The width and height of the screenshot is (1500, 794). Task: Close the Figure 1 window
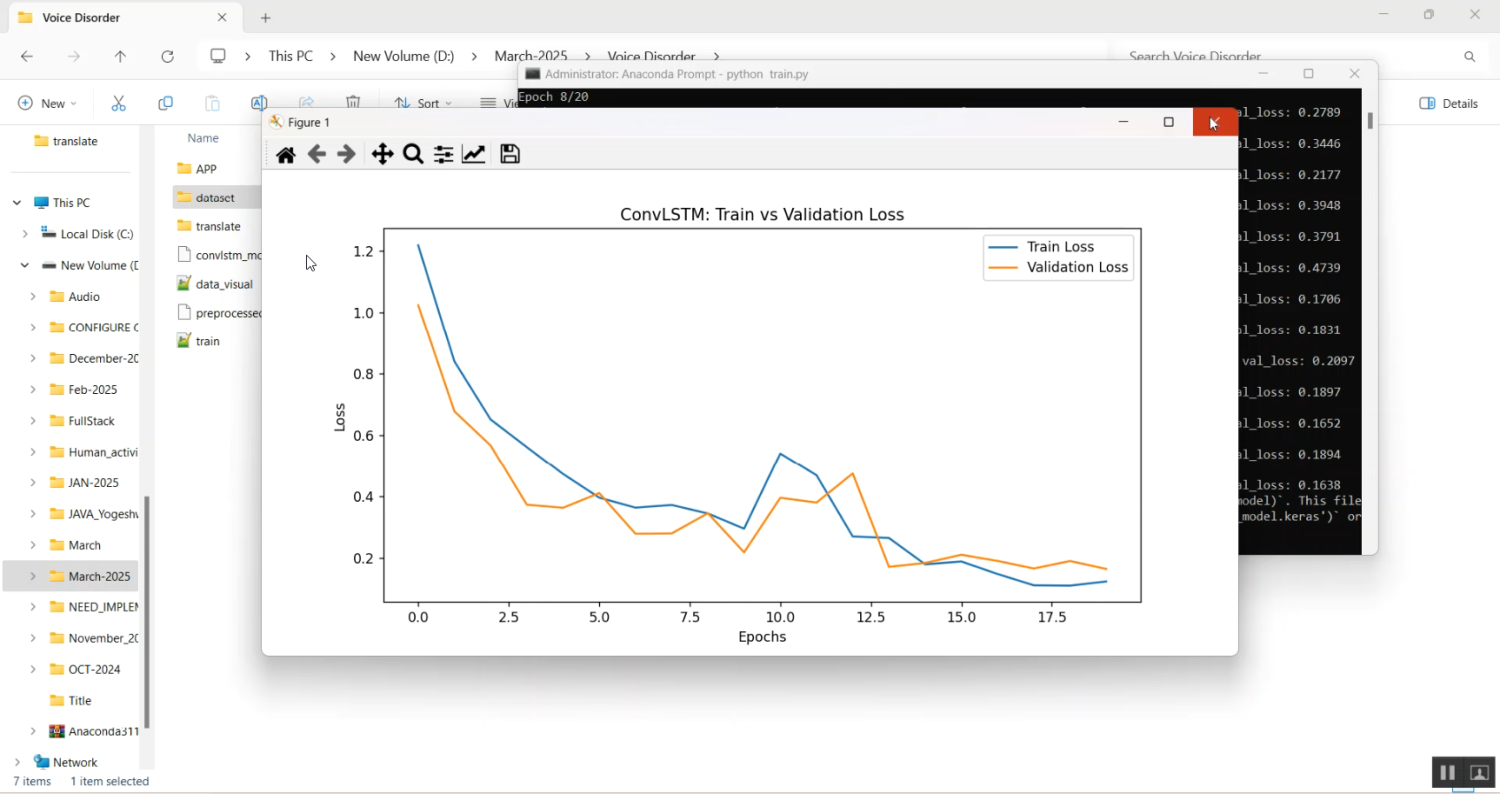(x=1215, y=122)
